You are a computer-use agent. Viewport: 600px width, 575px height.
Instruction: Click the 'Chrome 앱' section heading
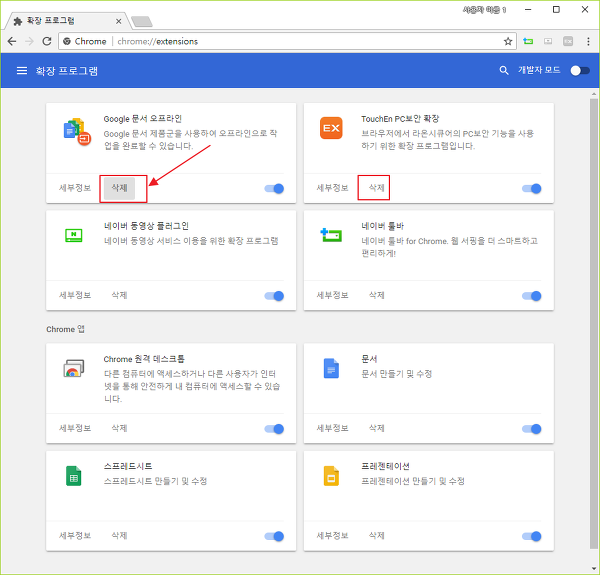[65, 329]
